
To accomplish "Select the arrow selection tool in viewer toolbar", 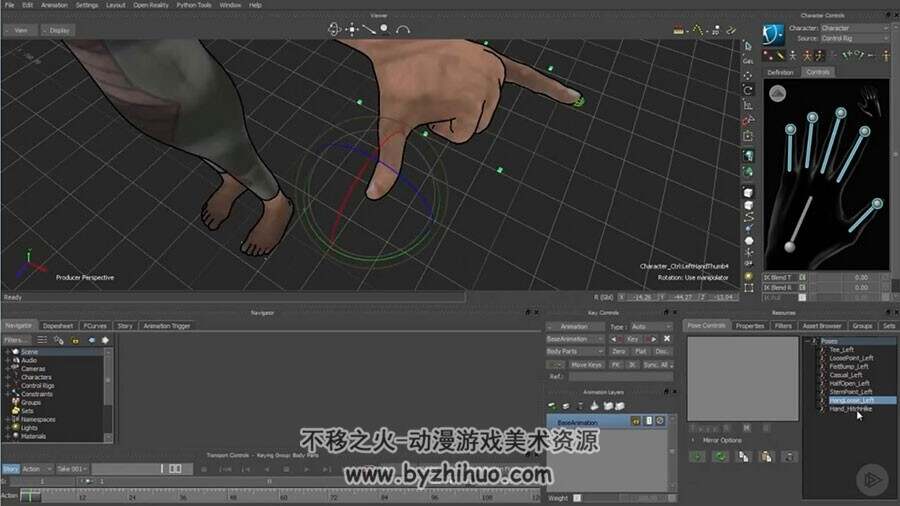I will [748, 45].
